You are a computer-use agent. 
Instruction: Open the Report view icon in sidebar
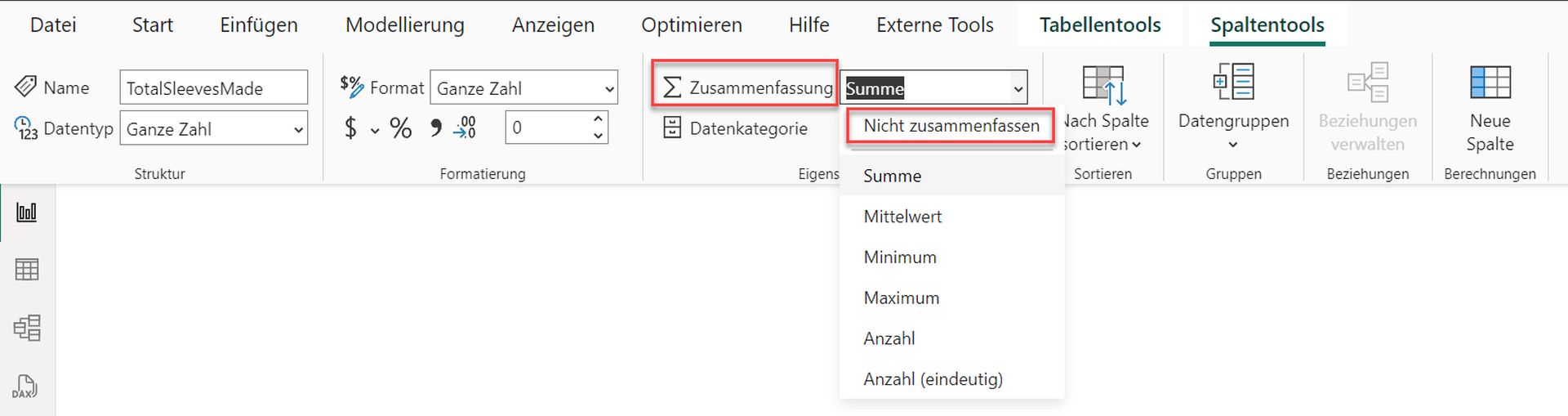coord(27,212)
